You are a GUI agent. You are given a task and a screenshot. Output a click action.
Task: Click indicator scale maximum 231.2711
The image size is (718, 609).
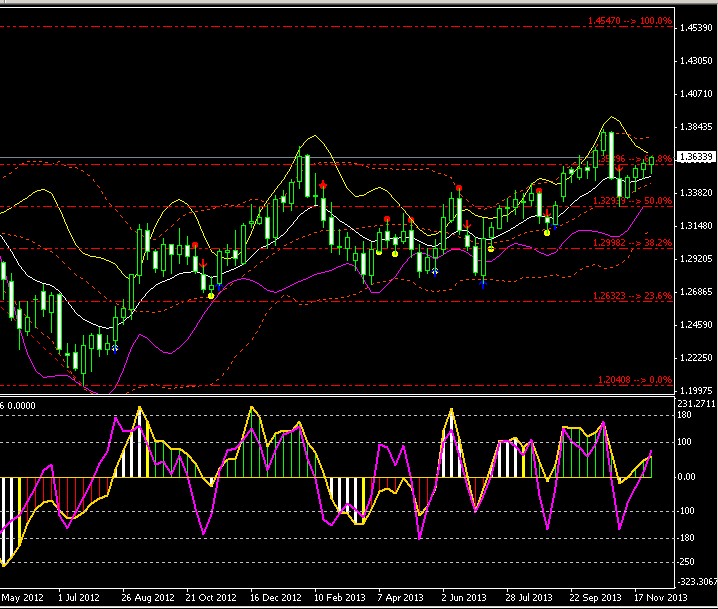[x=696, y=403]
